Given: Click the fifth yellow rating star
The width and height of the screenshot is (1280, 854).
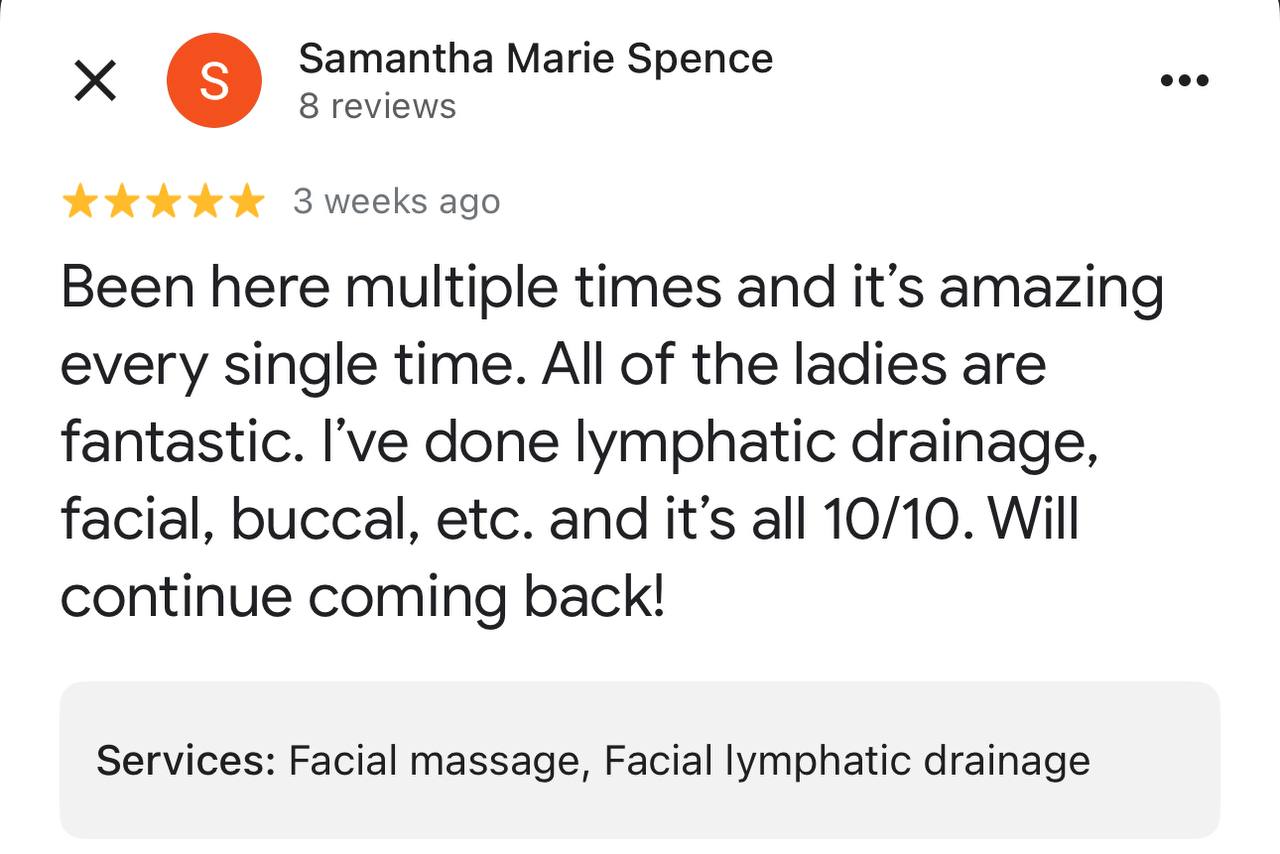Looking at the screenshot, I should [x=244, y=203].
